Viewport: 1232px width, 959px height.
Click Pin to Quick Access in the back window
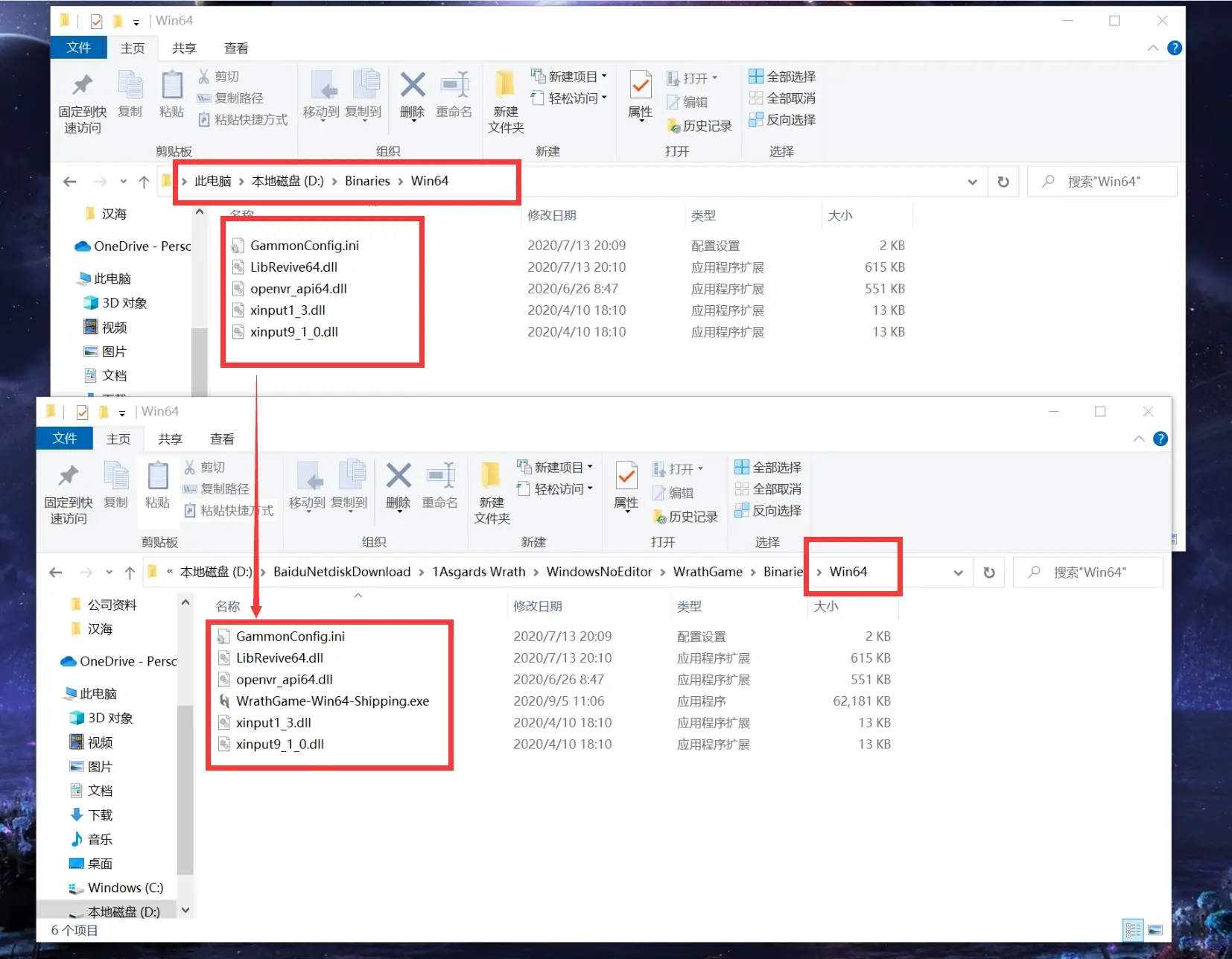[x=83, y=102]
